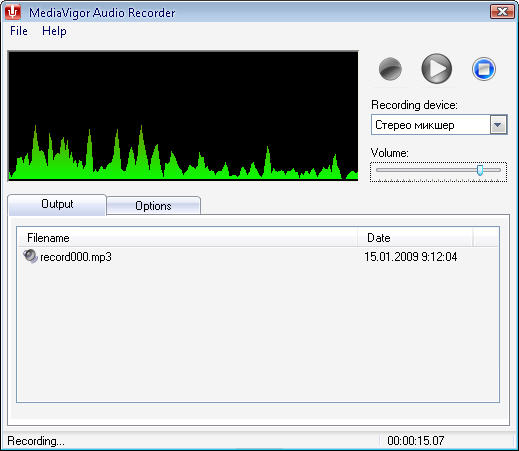This screenshot has width=519, height=451.
Task: Click the date 15.01.2009 9:12:04 cell
Action: tap(410, 257)
